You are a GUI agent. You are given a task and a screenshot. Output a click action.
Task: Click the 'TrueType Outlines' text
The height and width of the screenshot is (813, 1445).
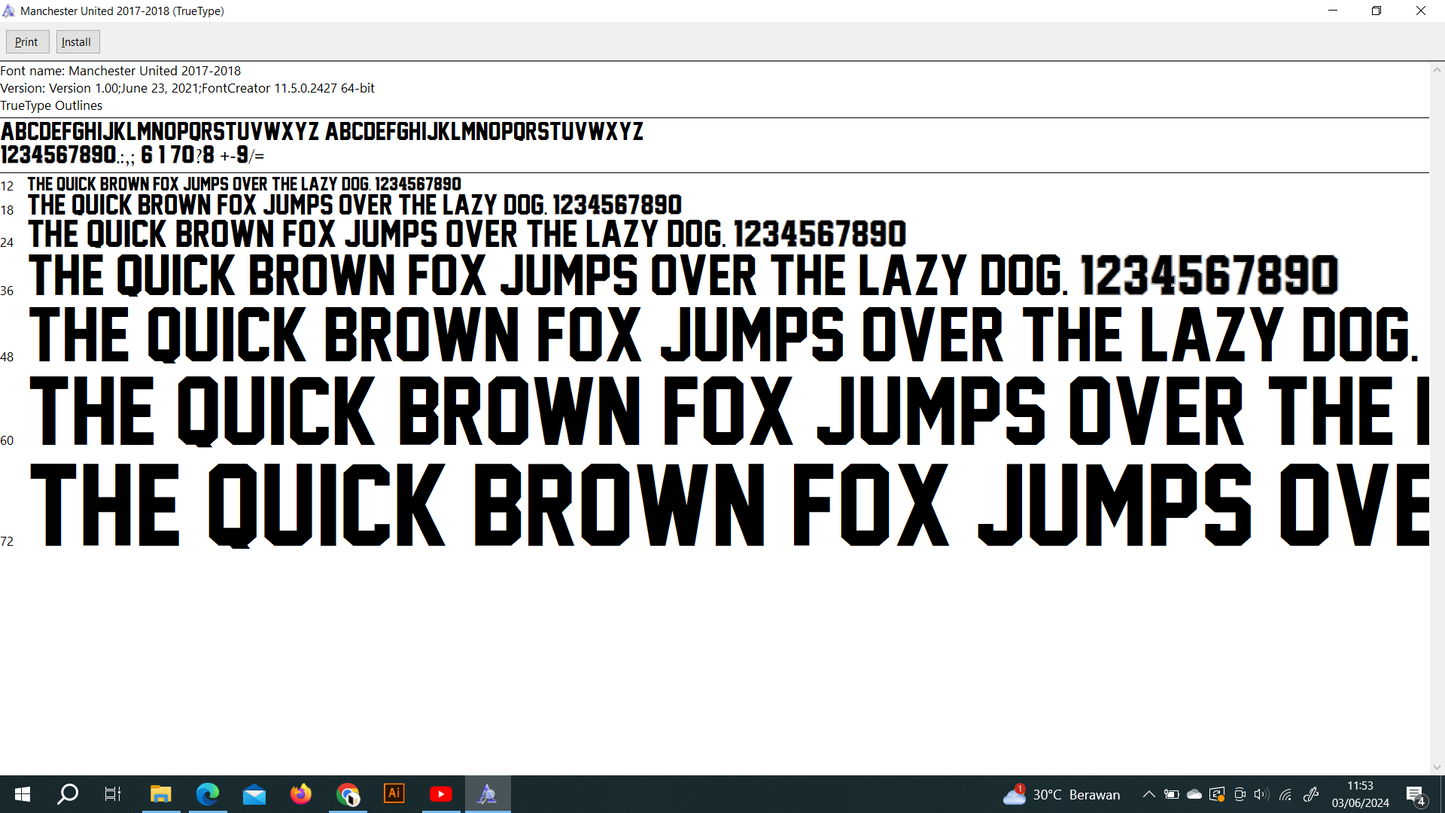click(x=51, y=105)
